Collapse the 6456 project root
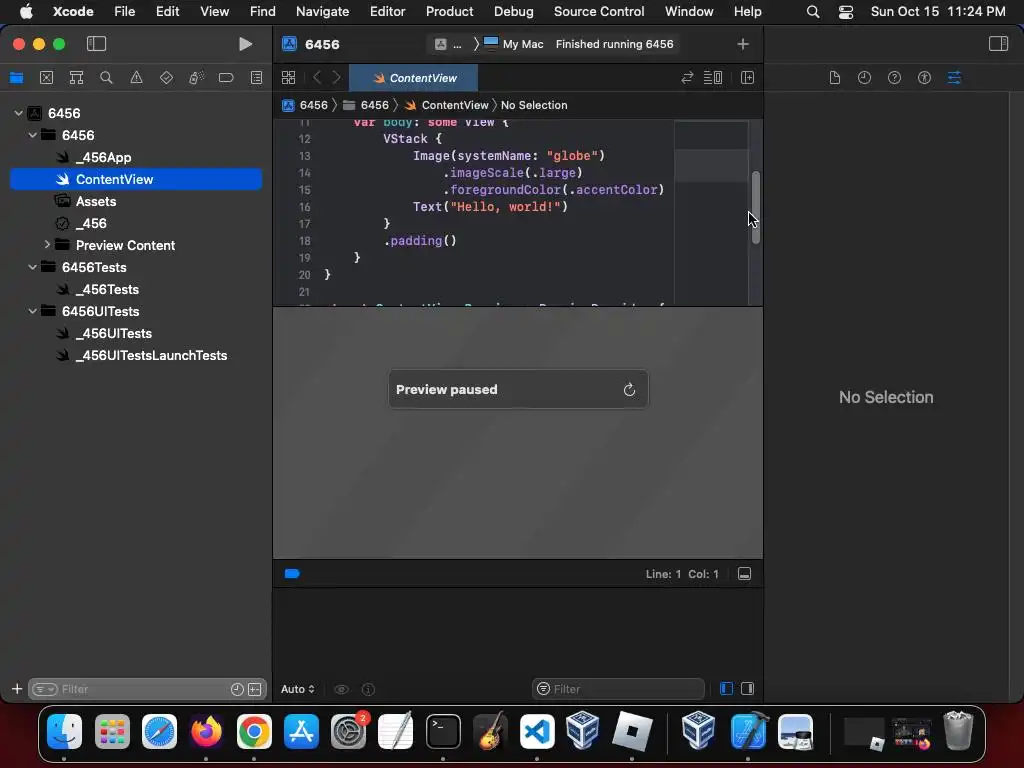The image size is (1024, 768). (x=18, y=113)
